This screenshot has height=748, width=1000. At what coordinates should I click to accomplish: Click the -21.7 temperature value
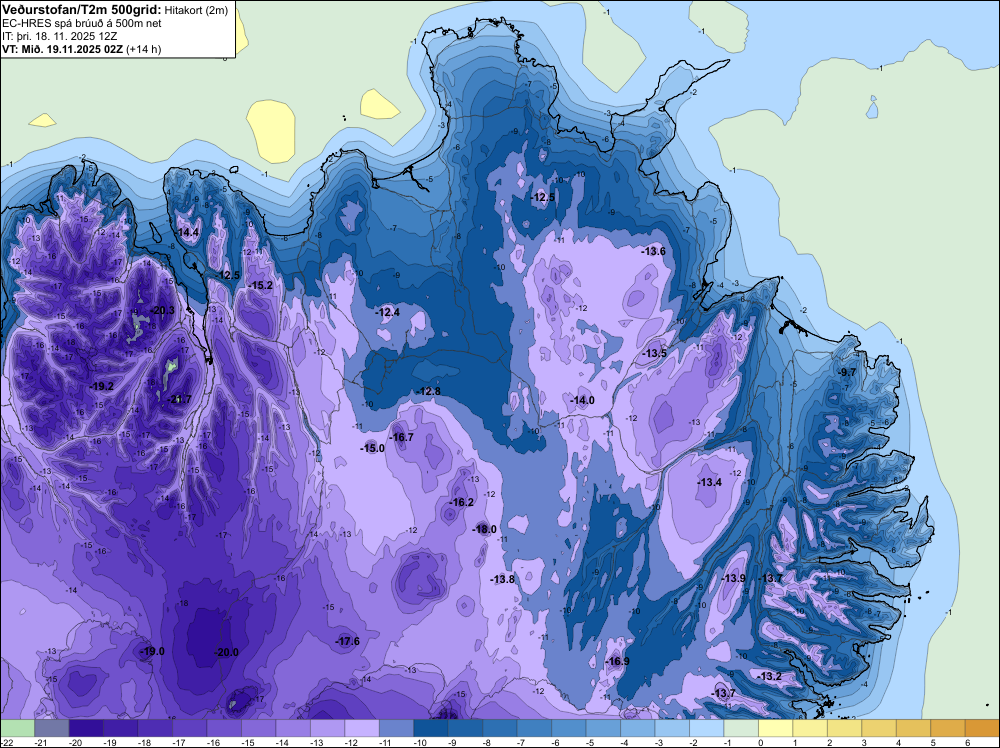[x=179, y=399]
